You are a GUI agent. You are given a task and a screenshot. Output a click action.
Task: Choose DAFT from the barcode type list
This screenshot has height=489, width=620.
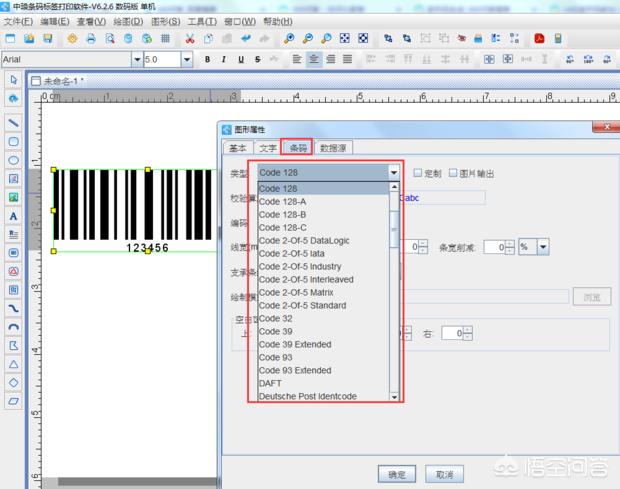323,383
